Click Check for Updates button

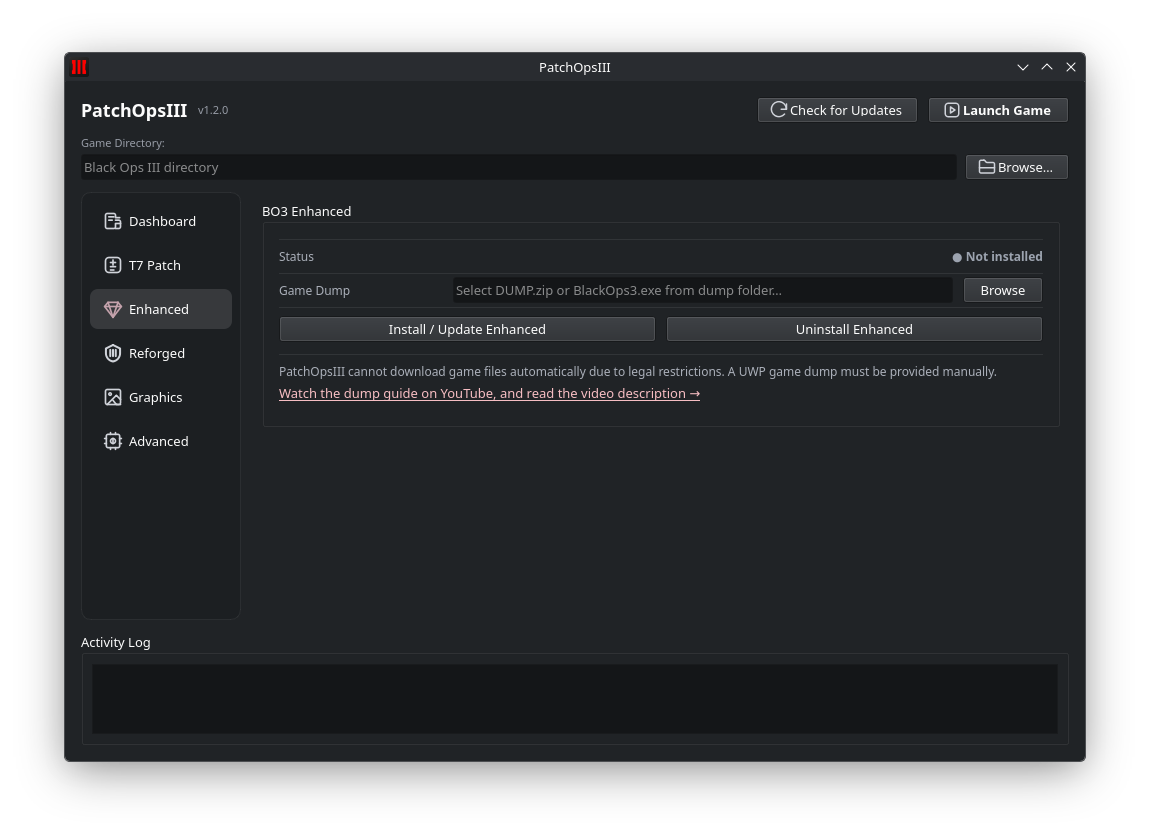[x=837, y=110]
